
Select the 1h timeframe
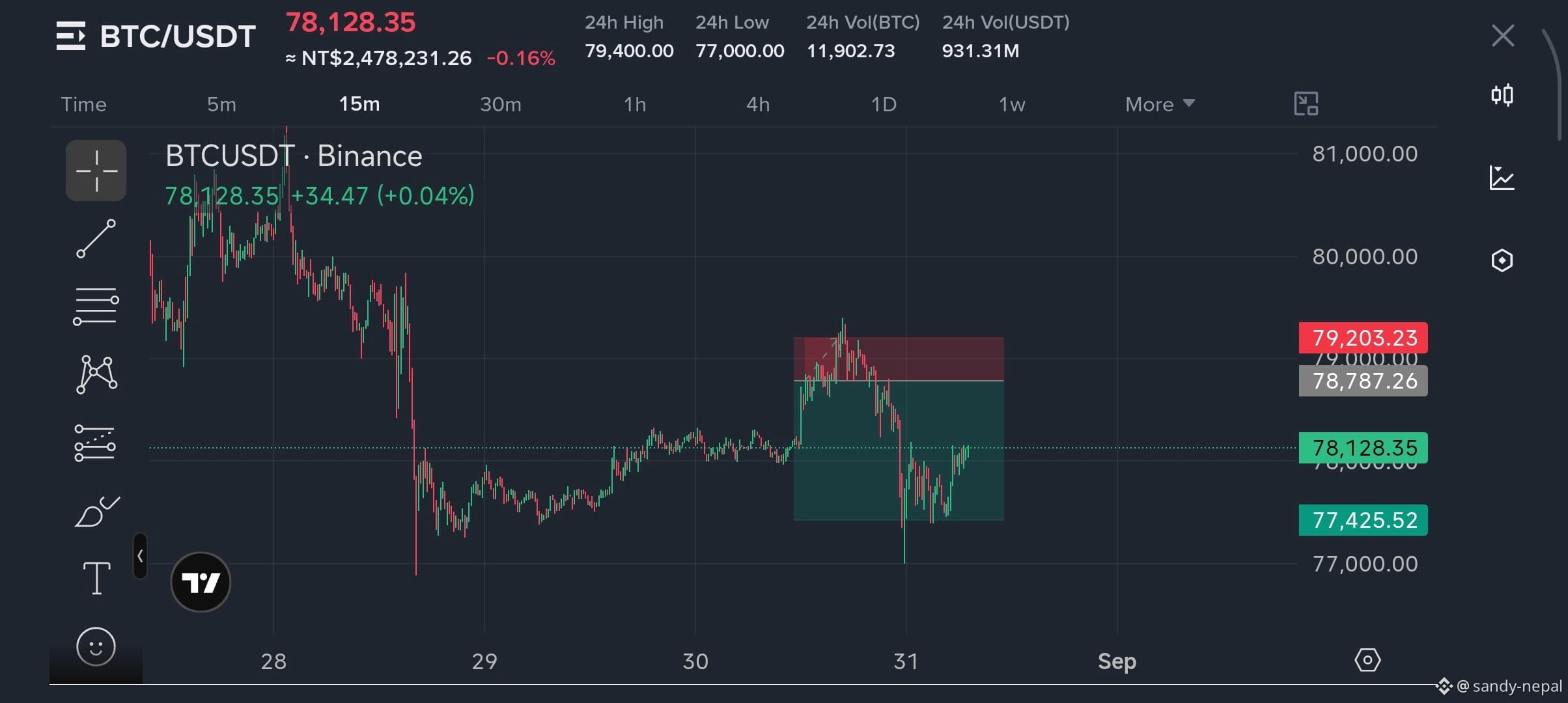pyautogui.click(x=635, y=104)
